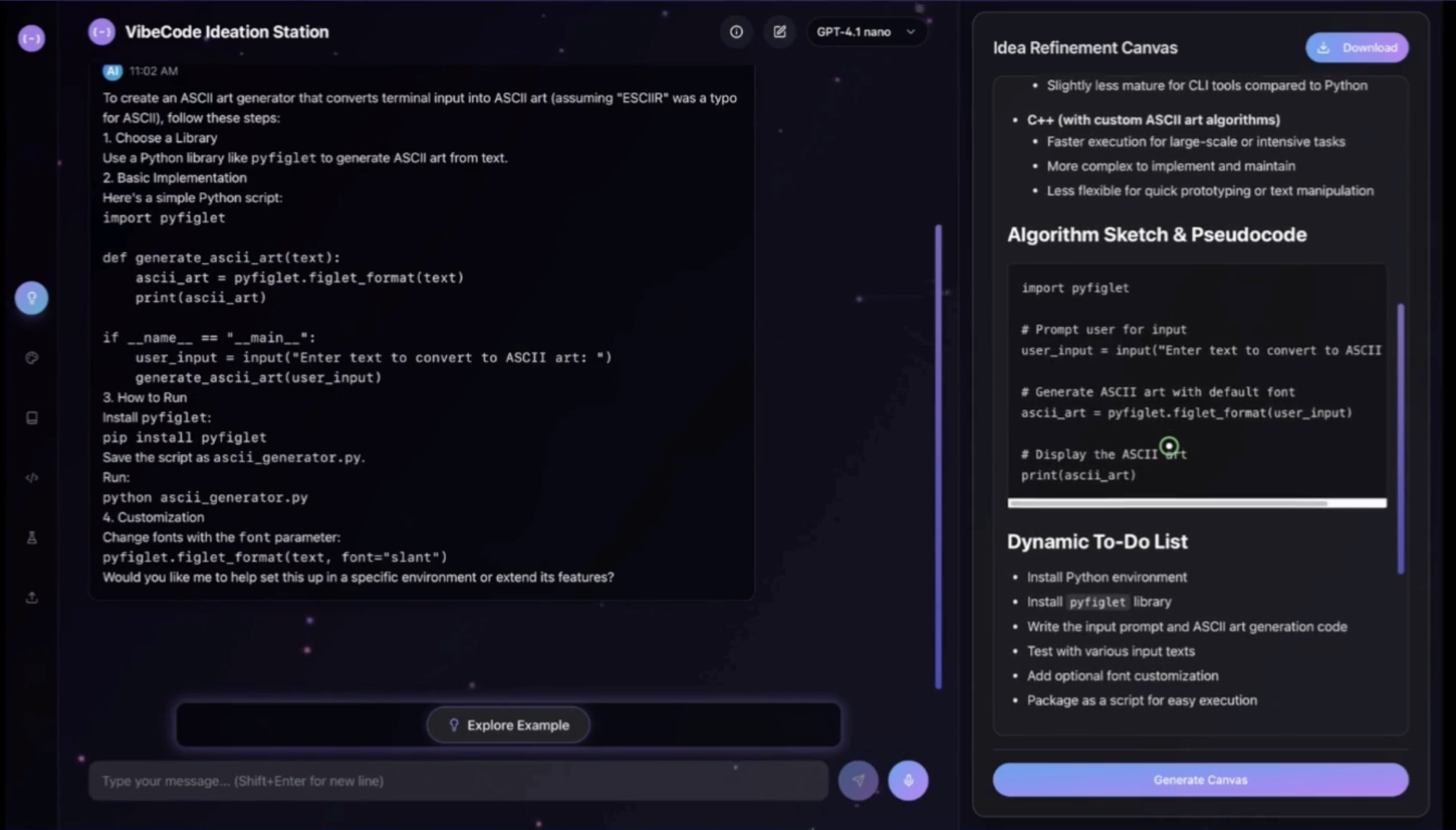Click the VibeCode logo at top-left sidebar

(31, 38)
